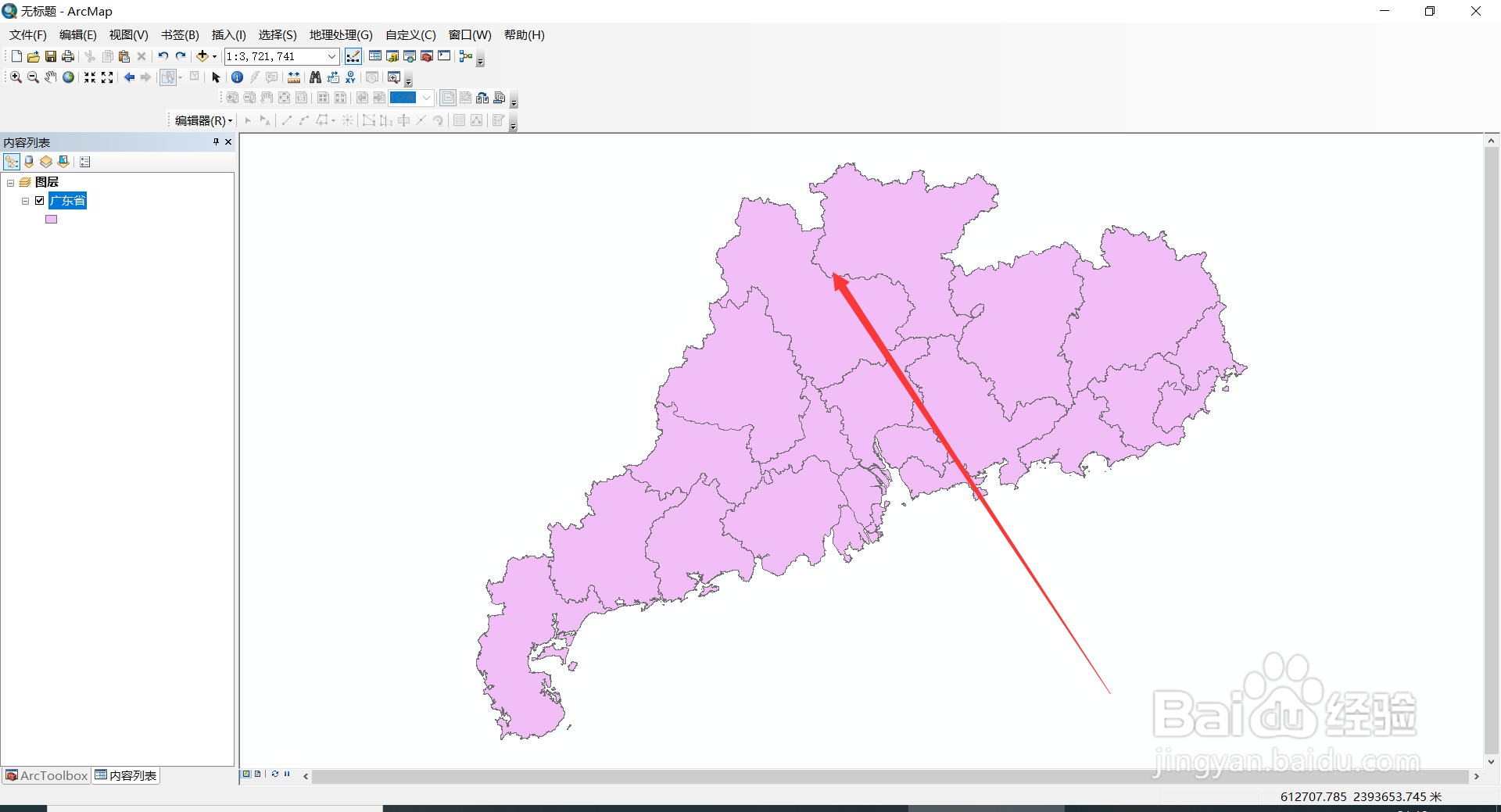Viewport: 1501px width, 812px height.
Task: Toggle the Select Features tool
Action: point(167,77)
